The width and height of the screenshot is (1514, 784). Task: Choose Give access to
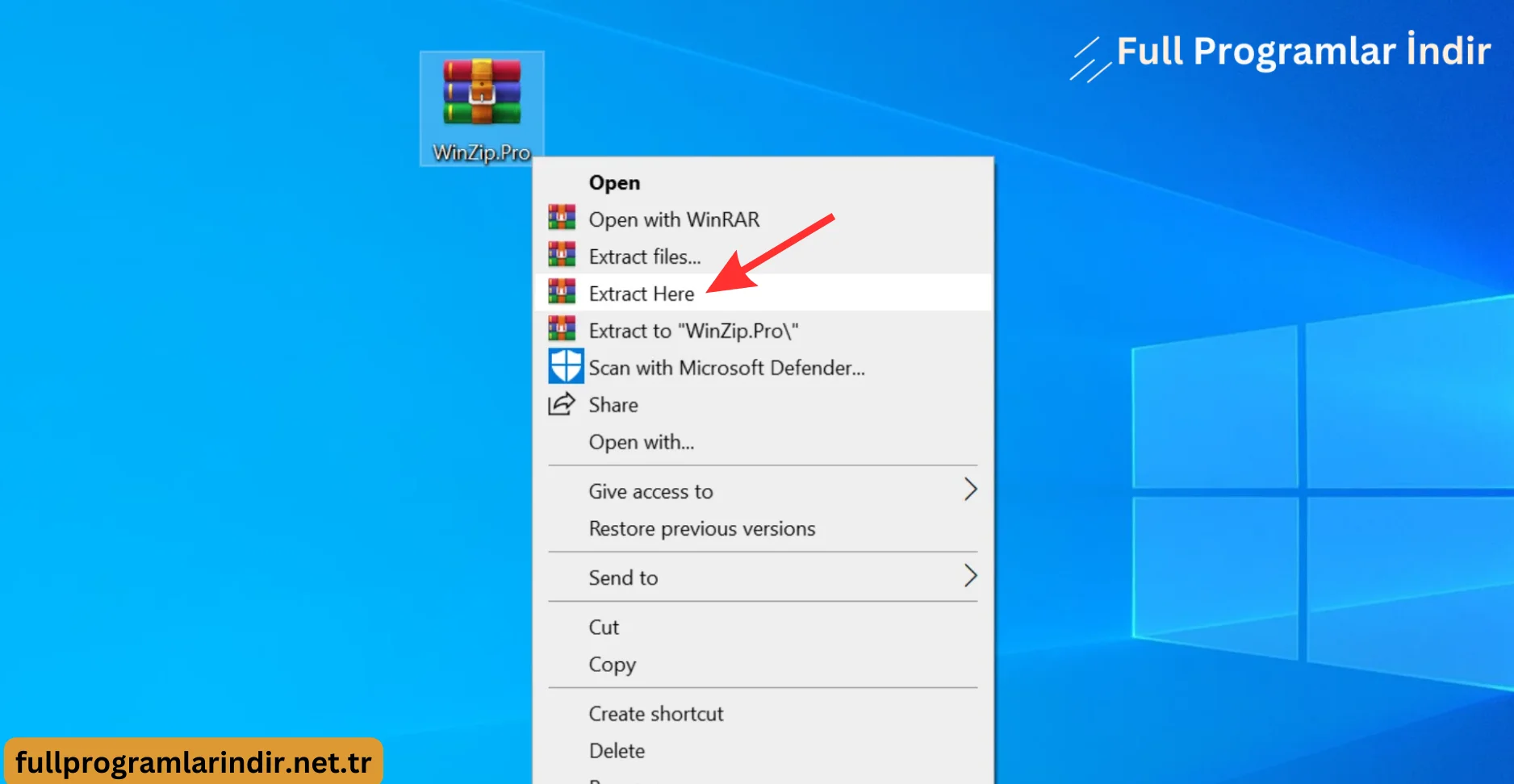coord(763,491)
